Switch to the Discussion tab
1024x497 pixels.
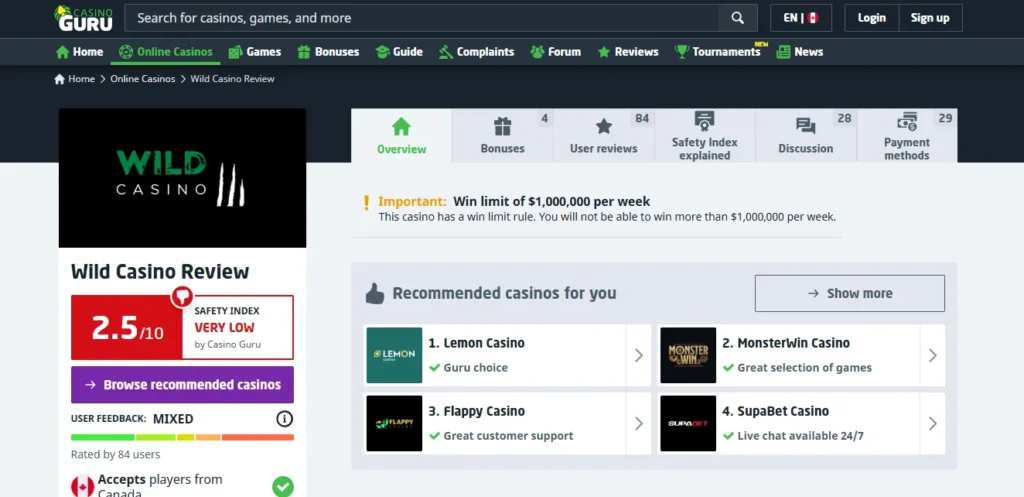tap(805, 136)
